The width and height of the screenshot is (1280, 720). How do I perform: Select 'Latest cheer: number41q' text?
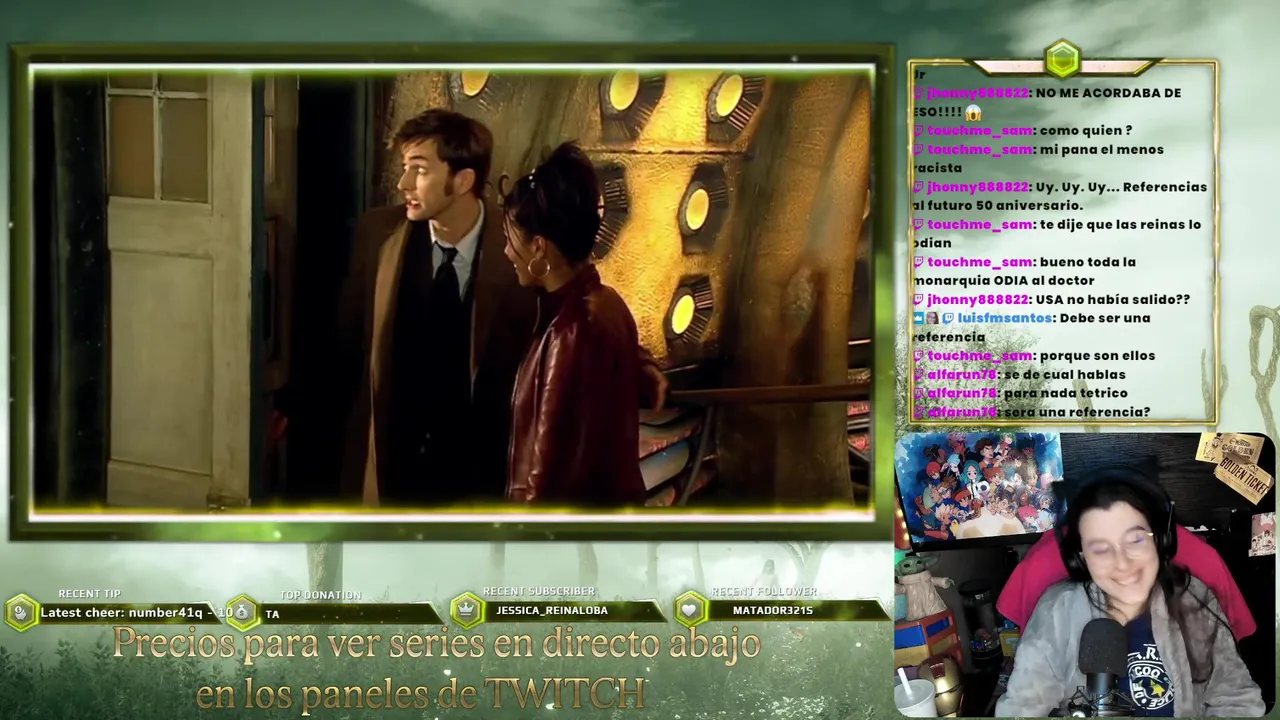point(121,612)
